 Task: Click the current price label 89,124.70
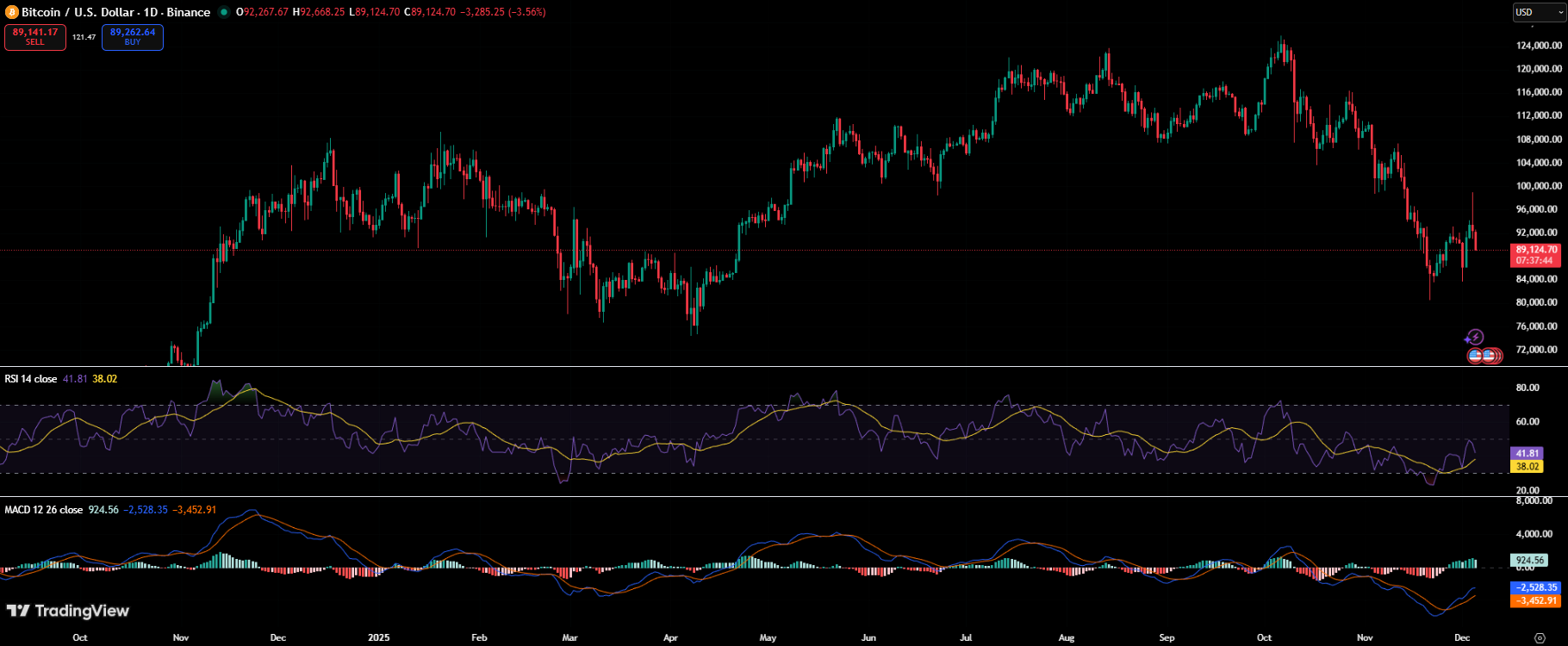1537,250
